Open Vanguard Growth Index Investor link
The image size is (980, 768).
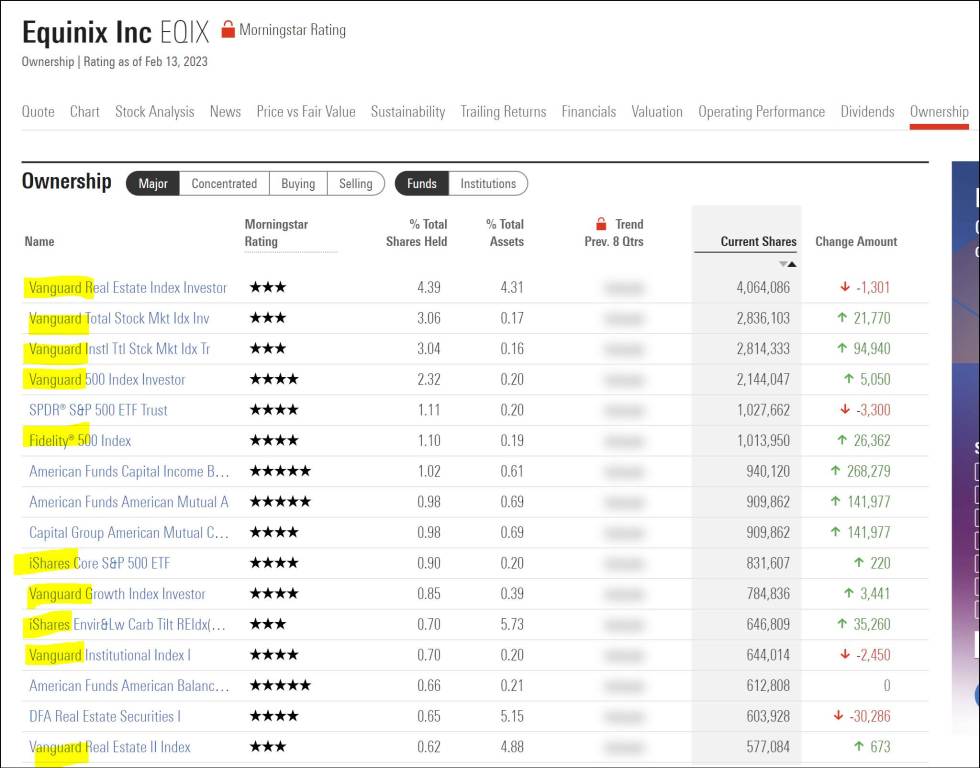(x=117, y=594)
